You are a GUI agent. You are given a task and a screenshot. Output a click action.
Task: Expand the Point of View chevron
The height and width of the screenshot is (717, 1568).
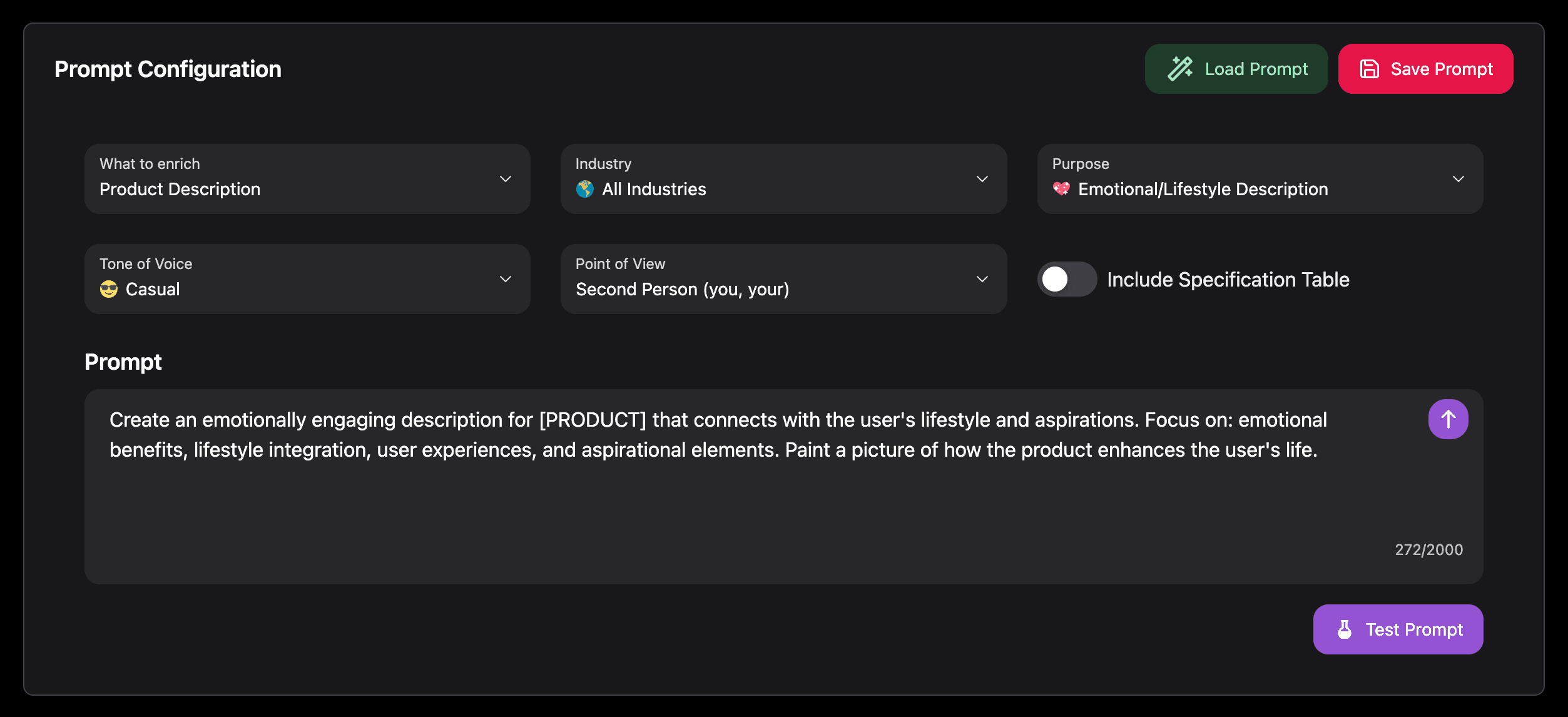coord(982,279)
